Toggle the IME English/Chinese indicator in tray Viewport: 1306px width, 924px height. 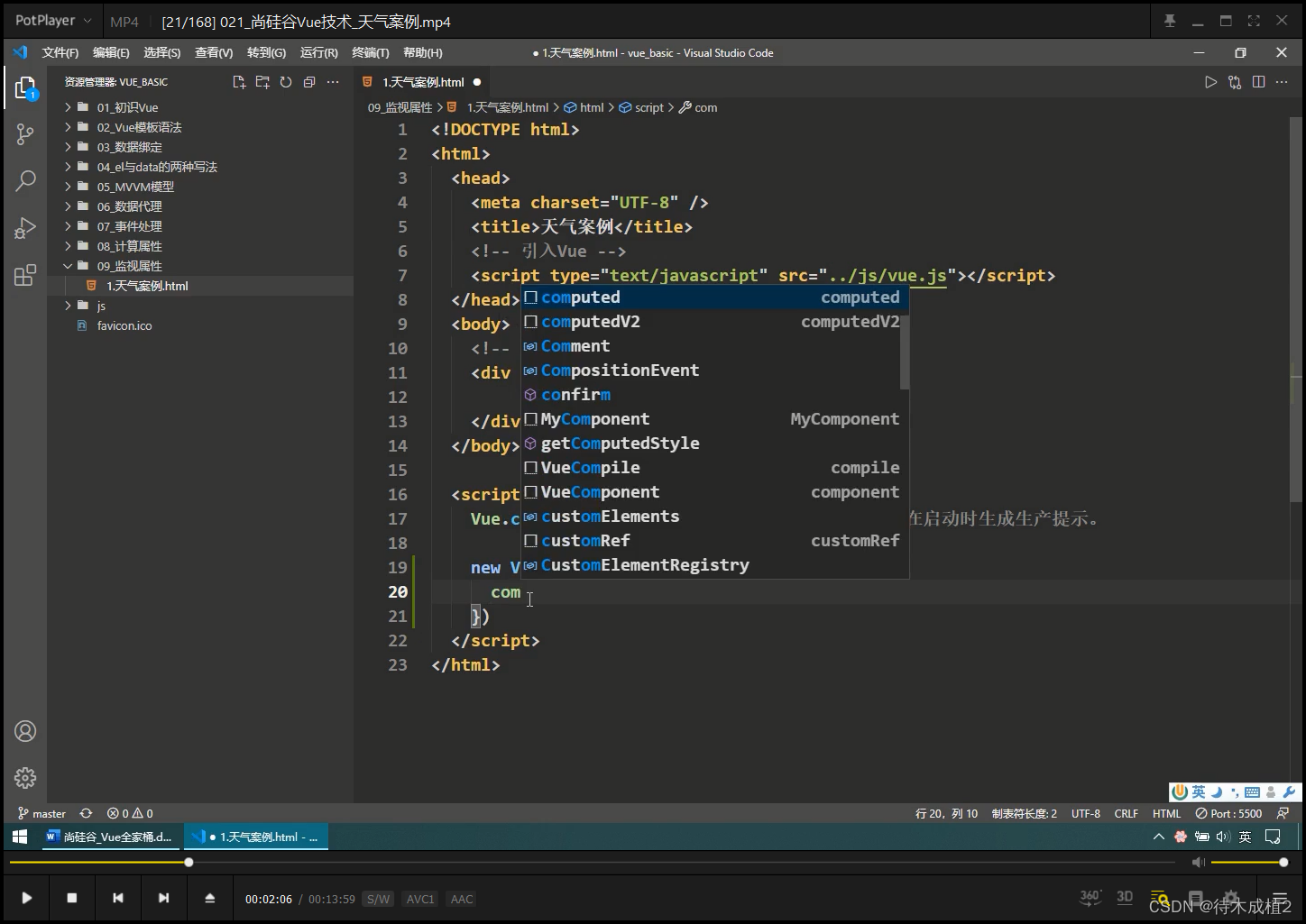[1245, 837]
